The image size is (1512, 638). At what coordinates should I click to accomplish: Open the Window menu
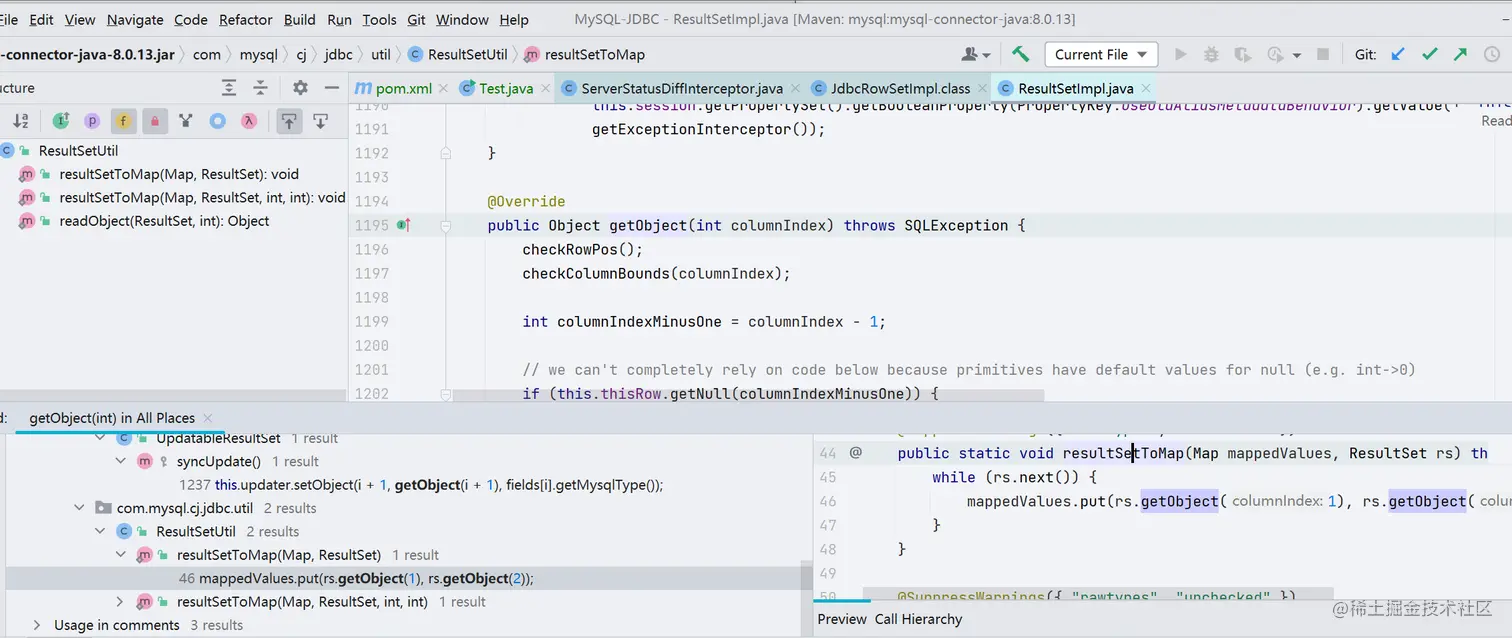click(x=462, y=19)
